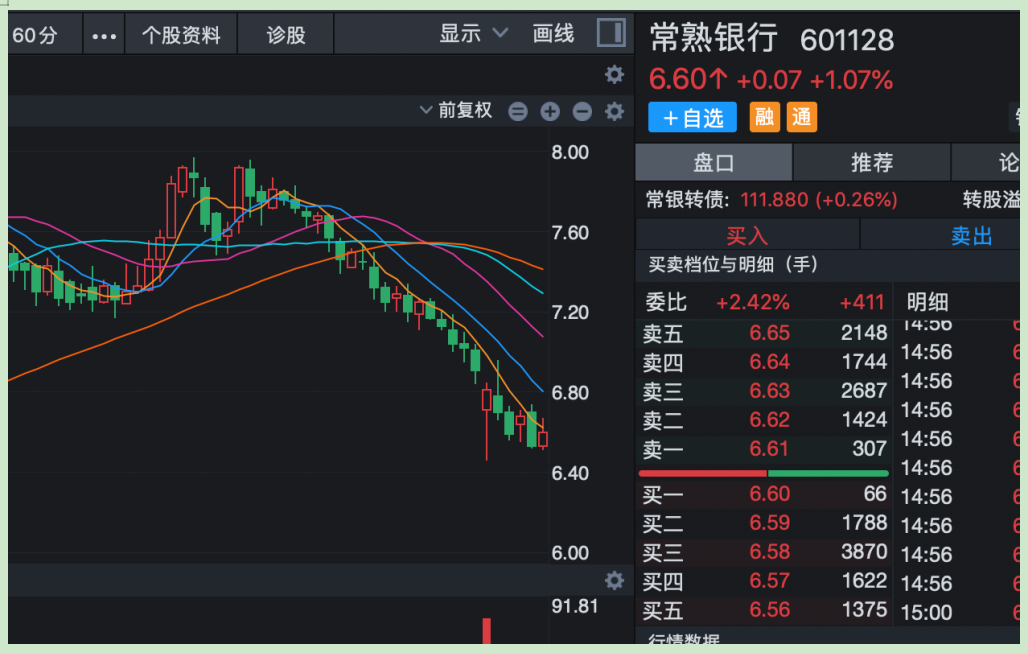This screenshot has height=654, width=1028.
Task: Click the red 买入 buy button
Action: [x=747, y=235]
